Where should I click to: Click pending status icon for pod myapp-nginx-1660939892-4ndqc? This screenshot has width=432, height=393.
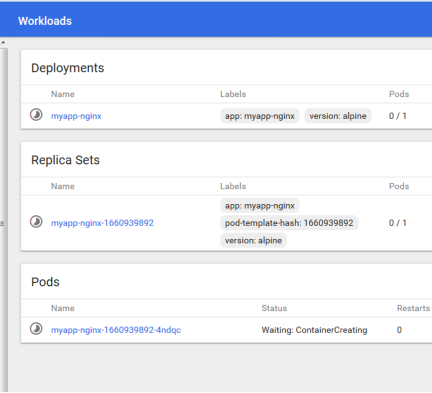click(36, 329)
